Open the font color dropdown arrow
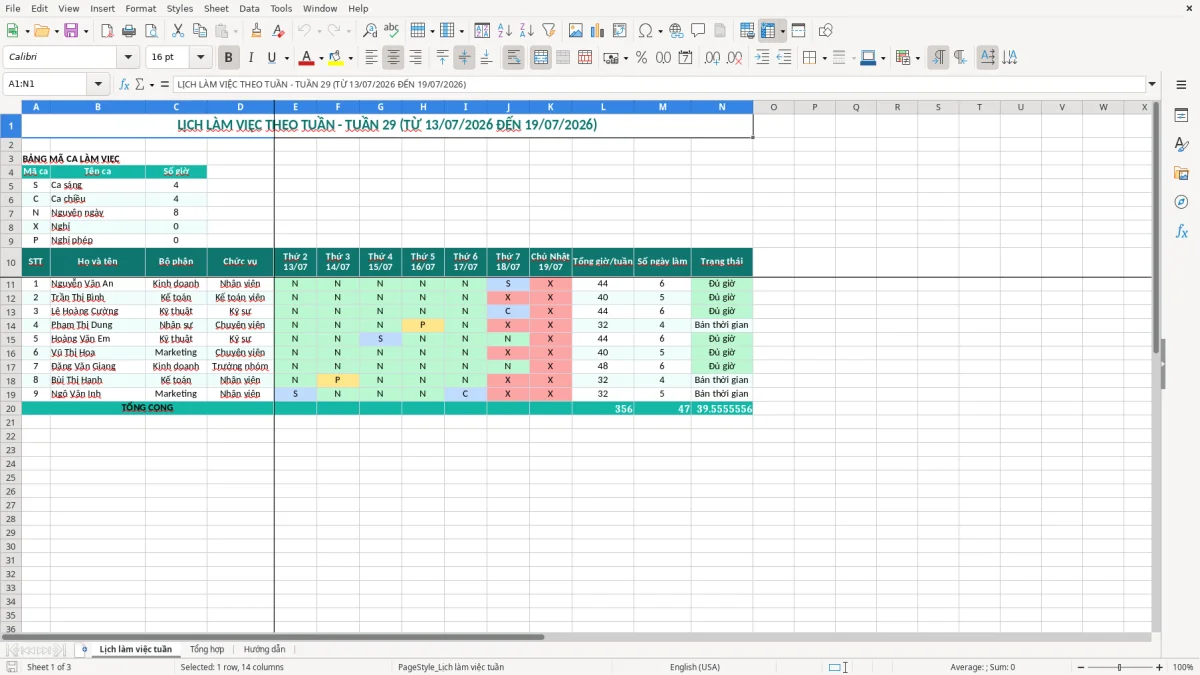 coord(321,58)
